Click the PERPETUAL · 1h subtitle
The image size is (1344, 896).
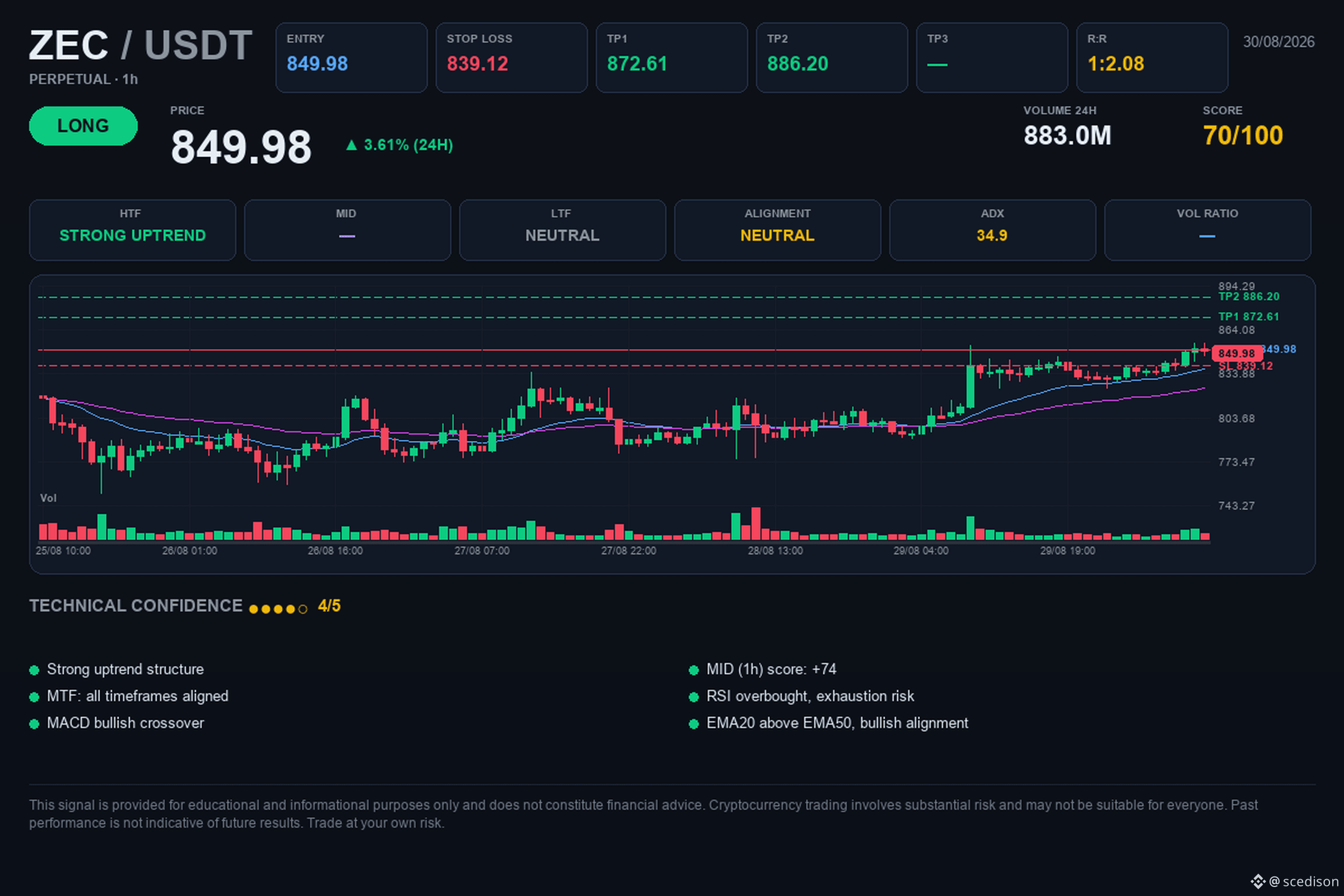click(83, 80)
